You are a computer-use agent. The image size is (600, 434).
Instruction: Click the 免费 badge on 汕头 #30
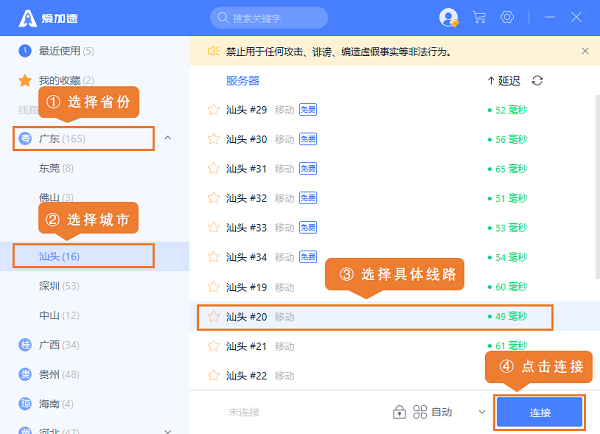point(308,139)
